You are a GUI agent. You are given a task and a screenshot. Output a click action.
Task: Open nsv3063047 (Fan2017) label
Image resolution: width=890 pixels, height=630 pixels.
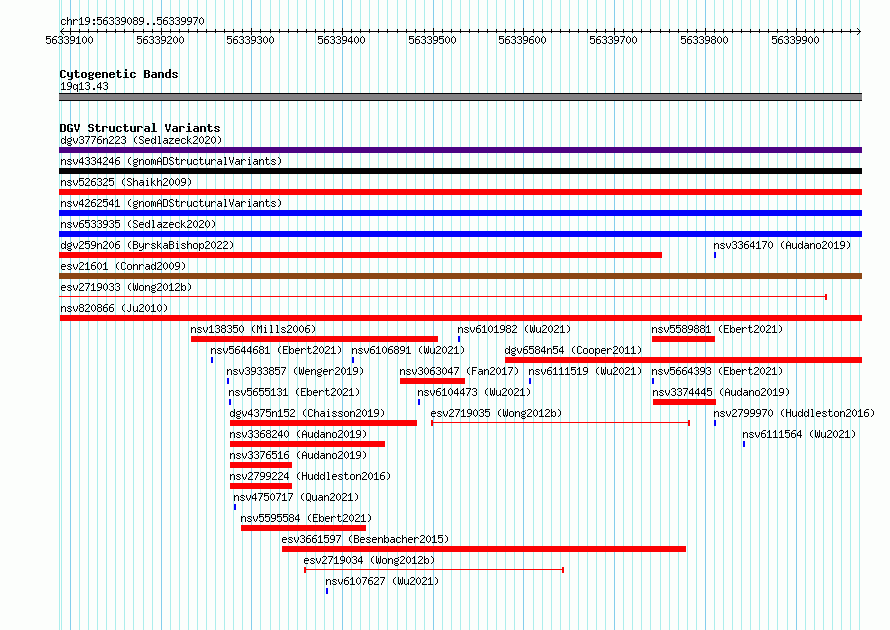(x=459, y=371)
